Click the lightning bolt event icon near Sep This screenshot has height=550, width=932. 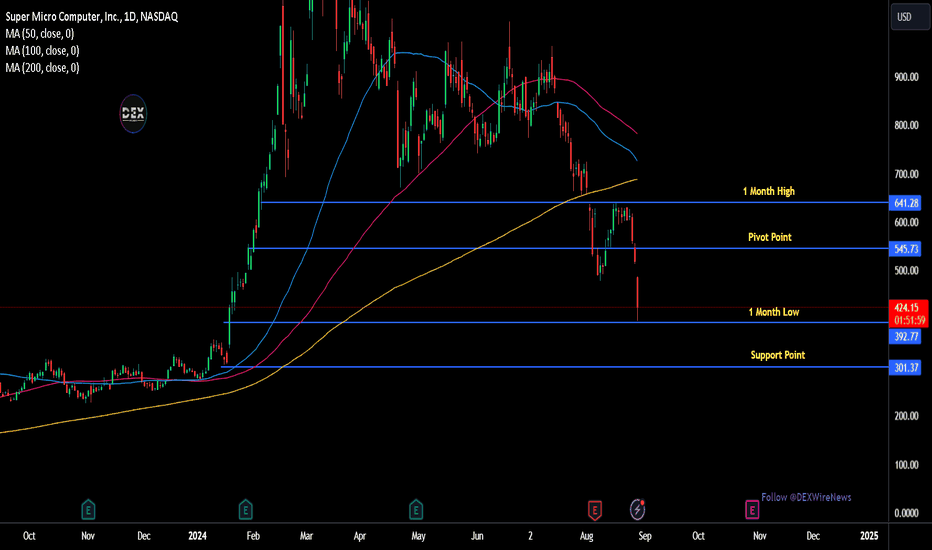pos(637,509)
